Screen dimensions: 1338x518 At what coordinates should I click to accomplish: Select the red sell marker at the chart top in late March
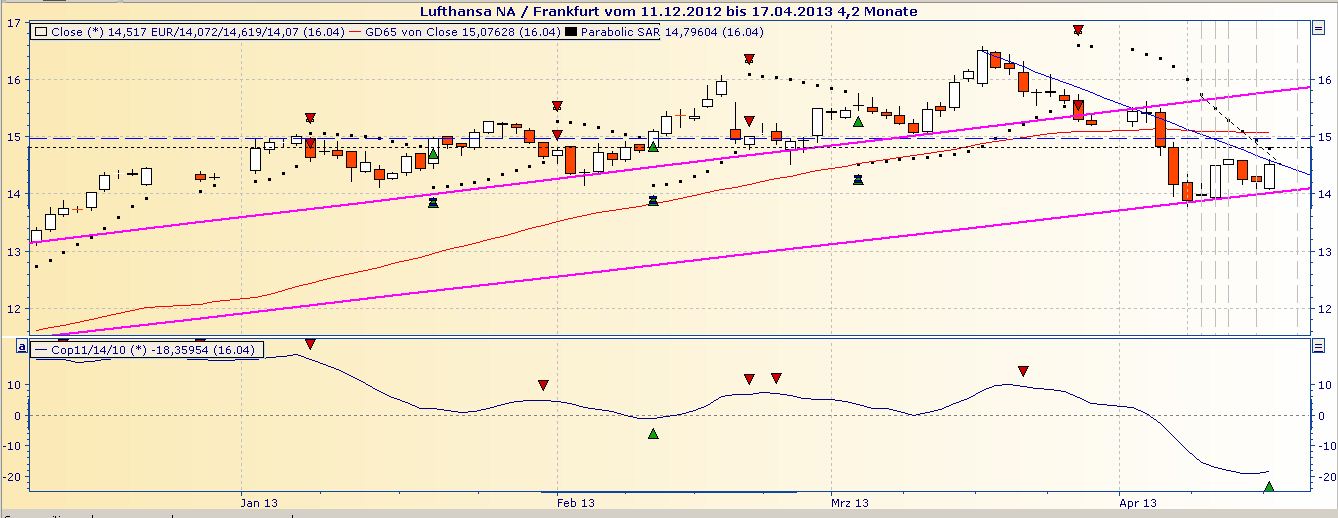(1078, 30)
